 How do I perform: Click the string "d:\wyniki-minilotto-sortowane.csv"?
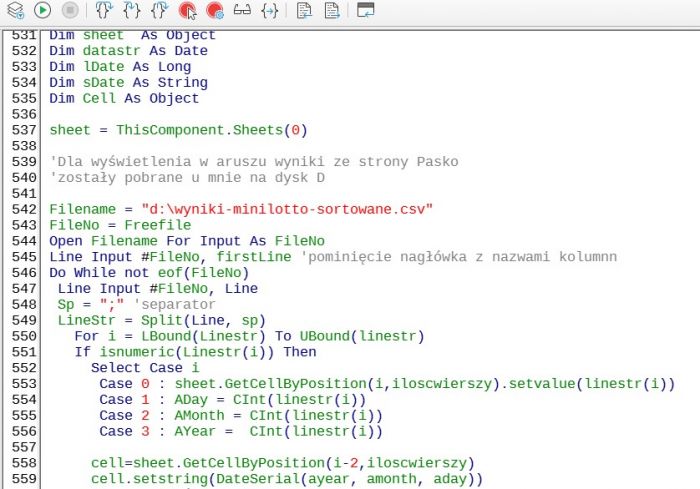coord(287,209)
